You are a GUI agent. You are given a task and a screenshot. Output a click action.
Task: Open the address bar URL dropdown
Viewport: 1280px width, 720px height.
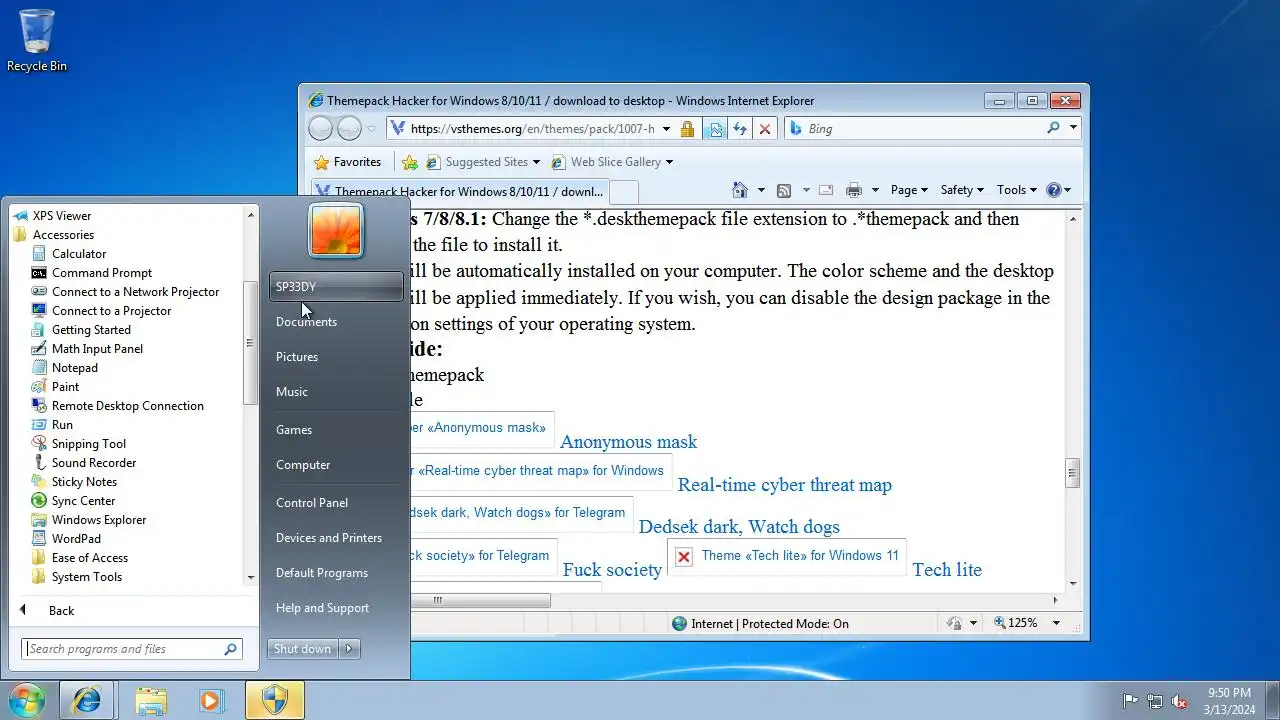[666, 129]
